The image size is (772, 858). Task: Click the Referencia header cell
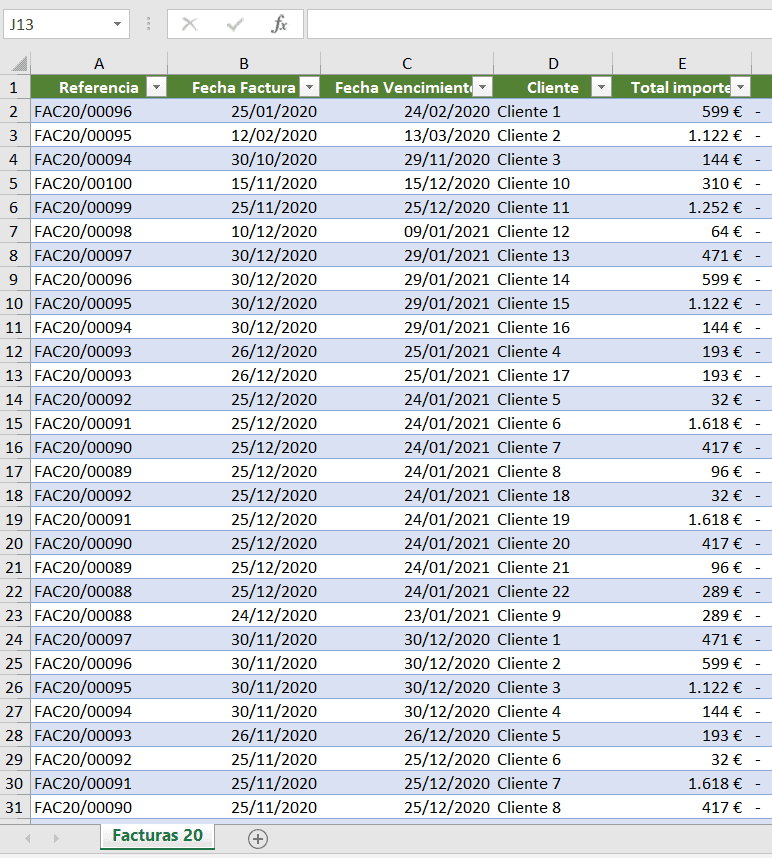point(99,87)
